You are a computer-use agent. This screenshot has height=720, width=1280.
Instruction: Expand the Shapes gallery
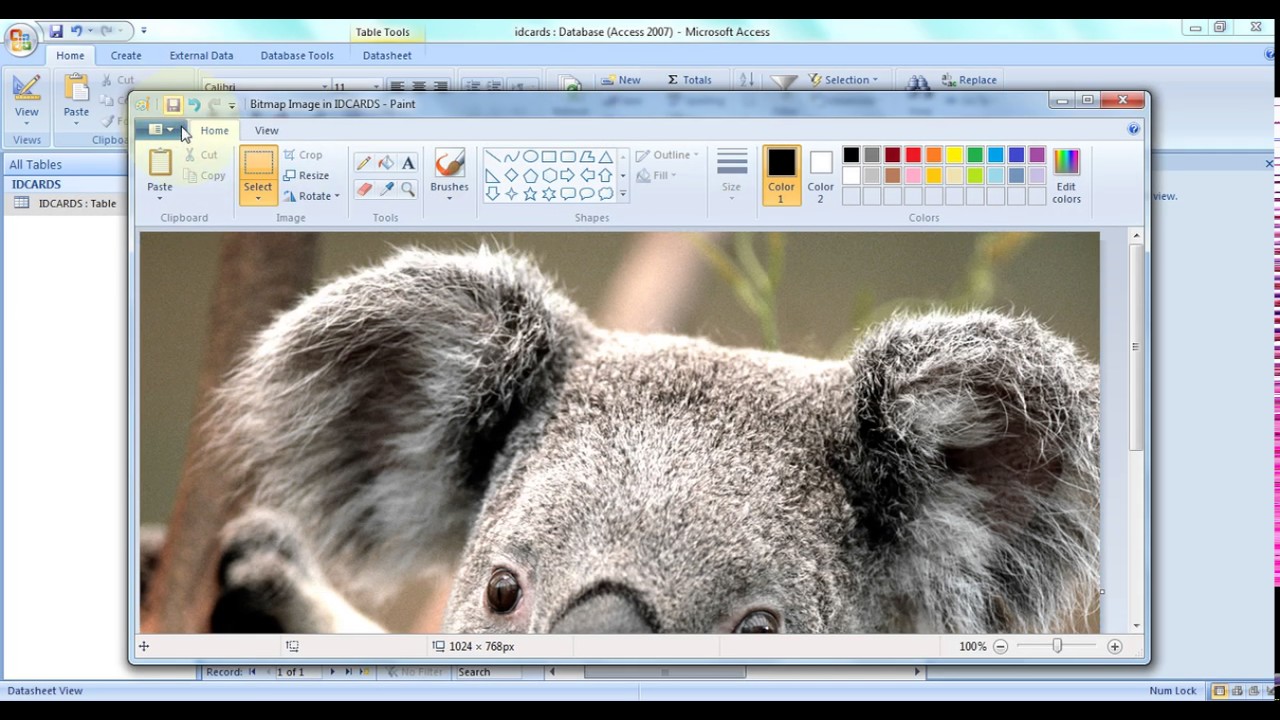click(x=623, y=194)
